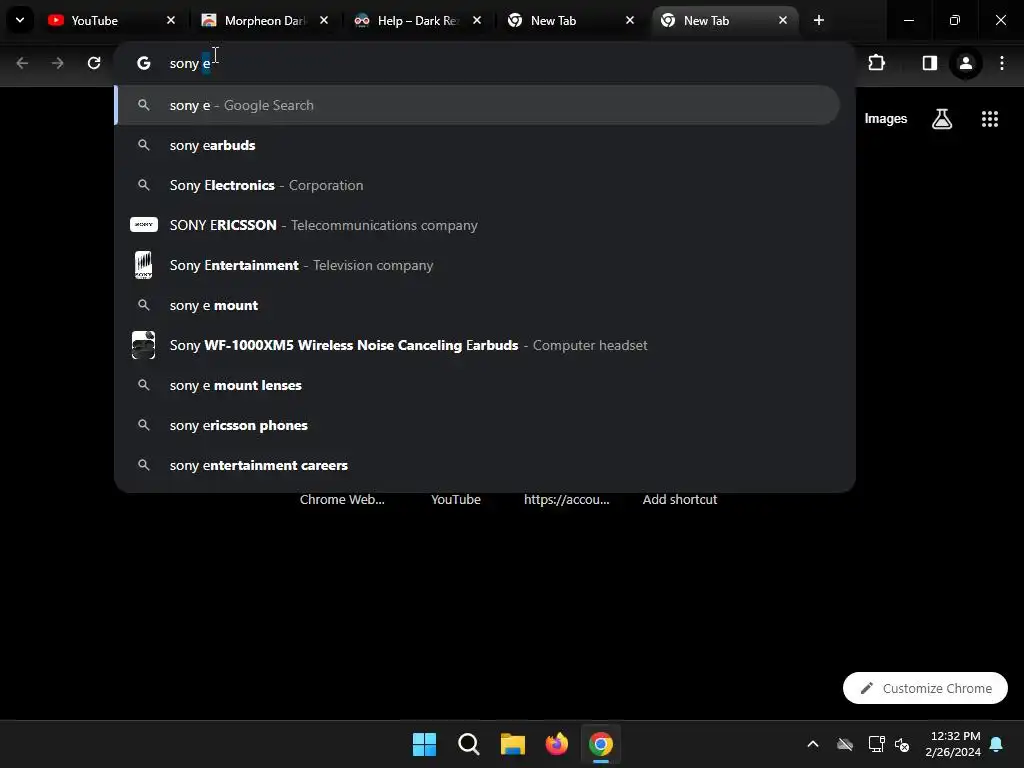1024x768 pixels.
Task: Click search icon beside 'sony e mount lenses'
Action: tap(144, 385)
